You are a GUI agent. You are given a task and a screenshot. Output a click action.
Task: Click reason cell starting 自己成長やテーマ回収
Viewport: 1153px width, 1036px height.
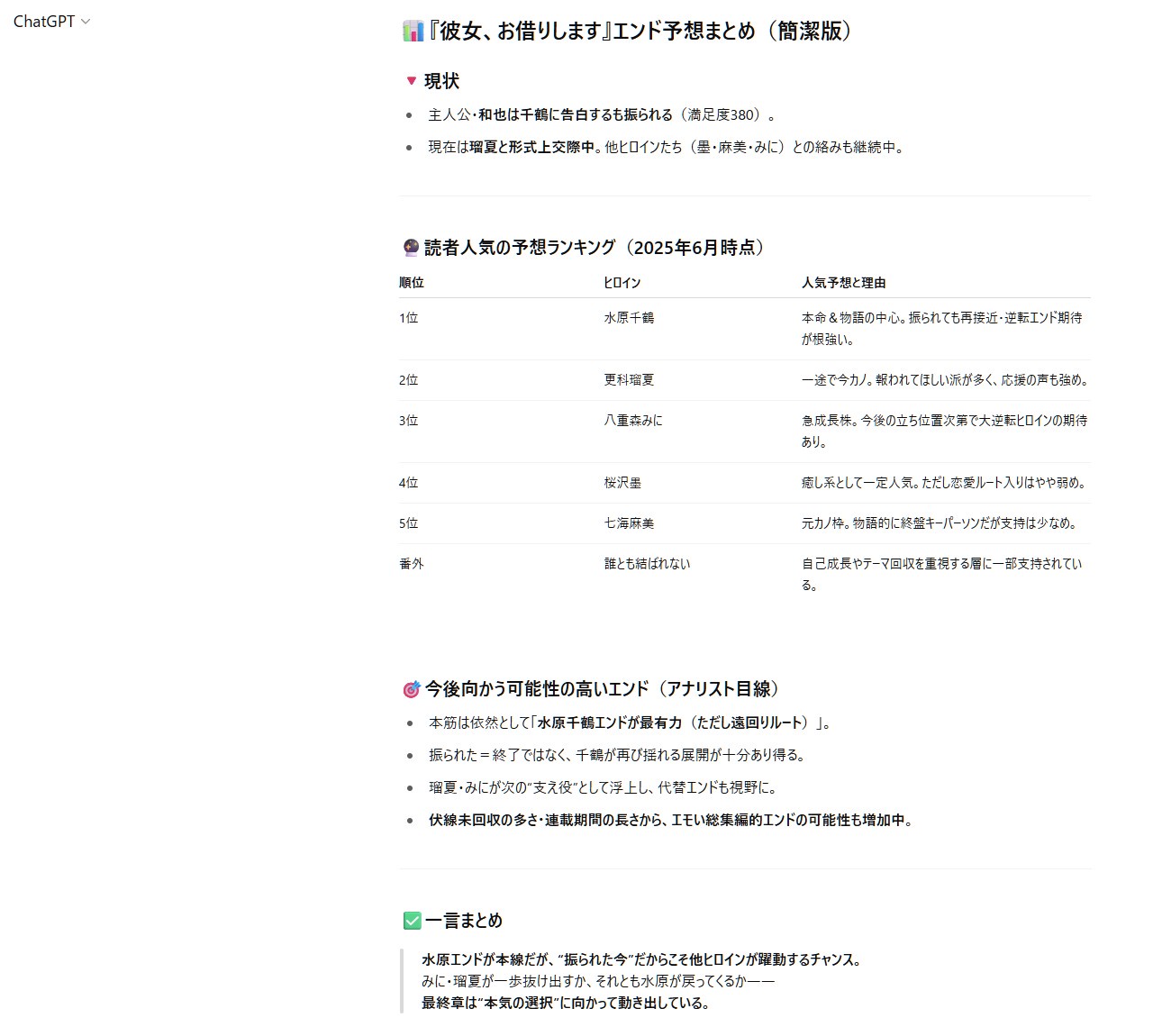tap(942, 575)
